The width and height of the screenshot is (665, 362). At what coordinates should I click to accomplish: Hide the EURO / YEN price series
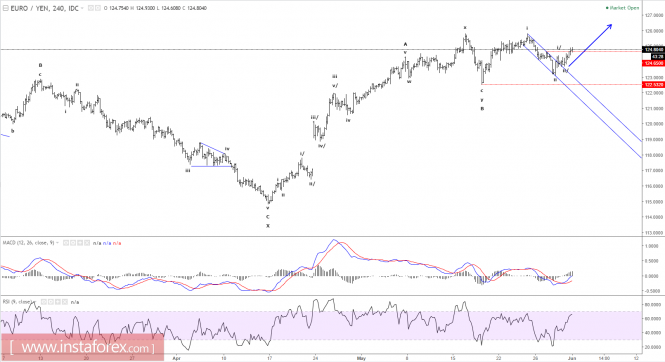point(91,8)
